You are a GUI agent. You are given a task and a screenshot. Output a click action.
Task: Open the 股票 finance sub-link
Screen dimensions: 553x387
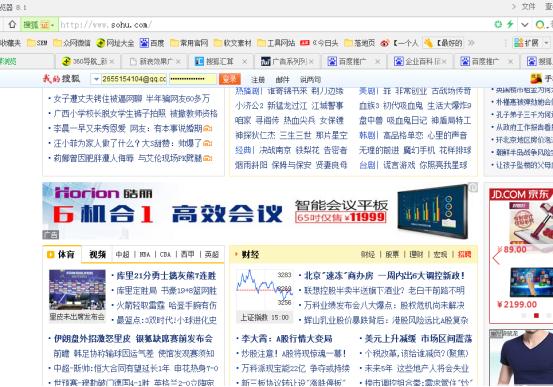tap(392, 254)
